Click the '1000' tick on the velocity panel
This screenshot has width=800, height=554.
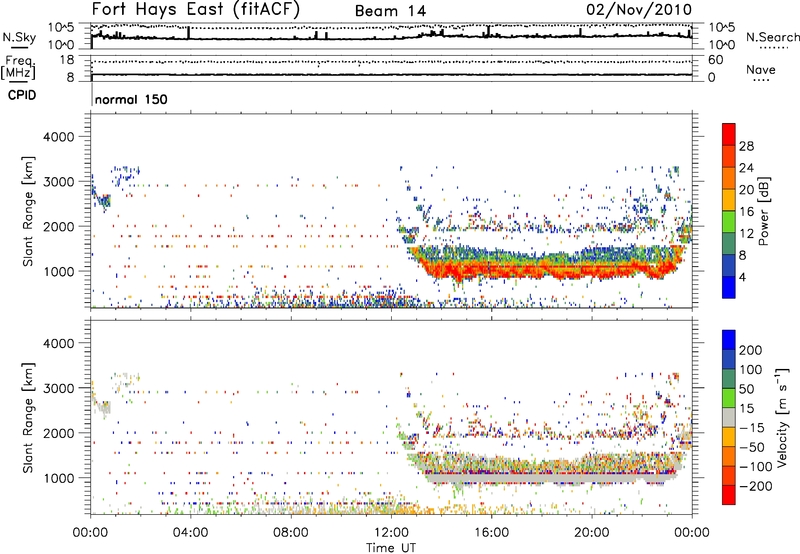point(58,478)
